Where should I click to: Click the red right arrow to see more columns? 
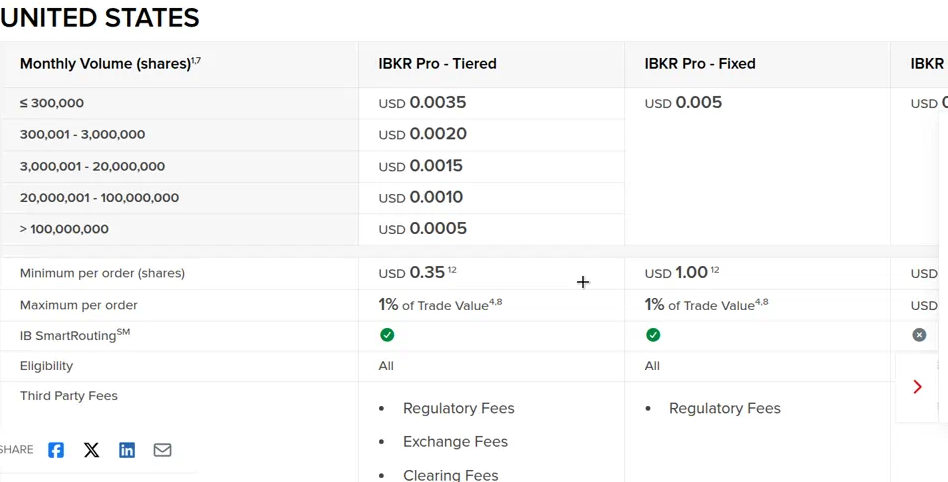[x=917, y=387]
